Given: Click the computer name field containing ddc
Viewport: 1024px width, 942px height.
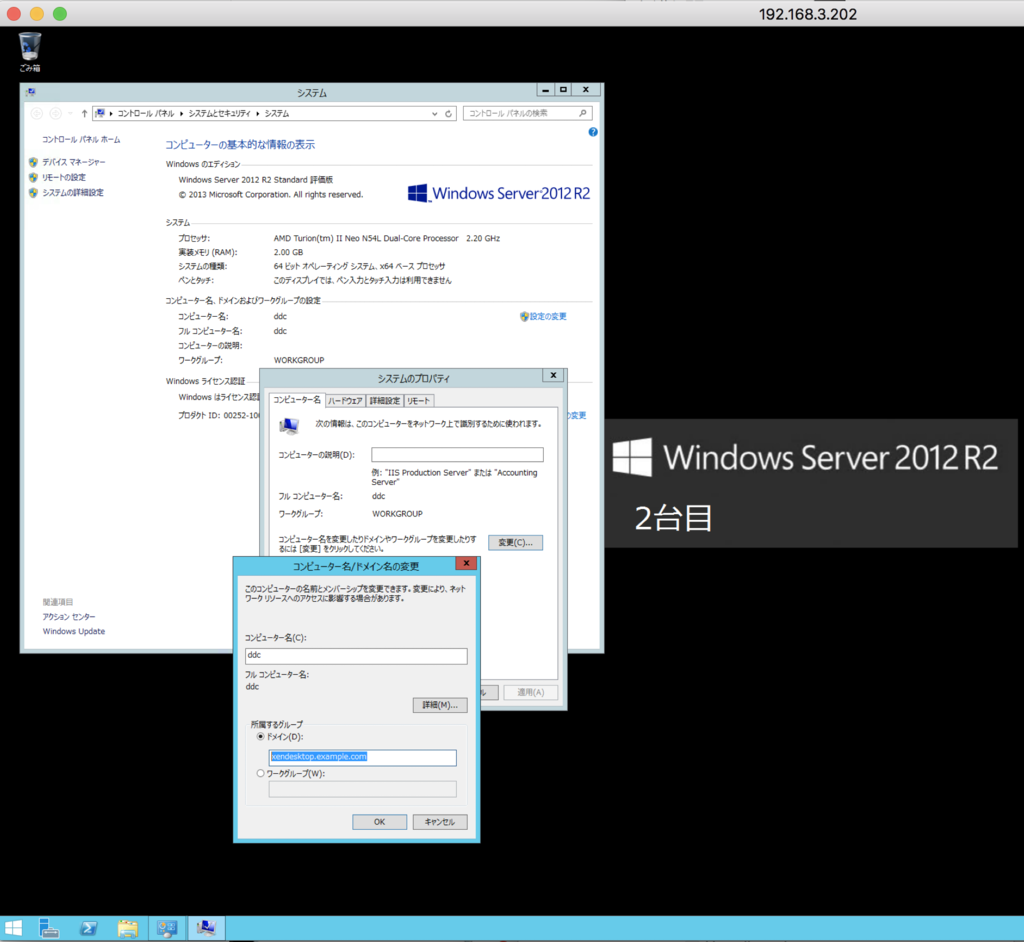Looking at the screenshot, I should click(356, 656).
